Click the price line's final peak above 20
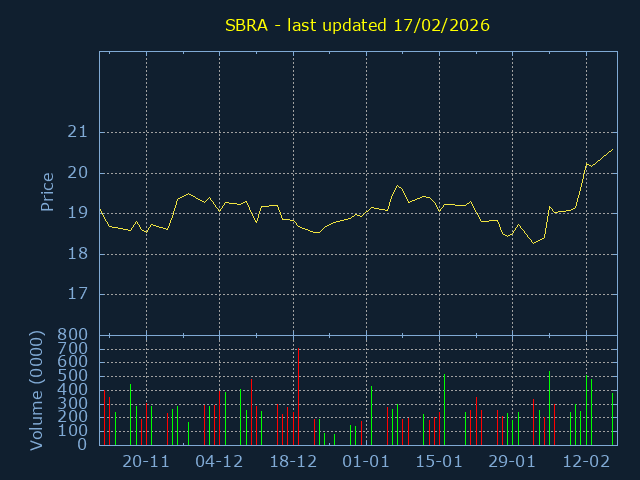Image resolution: width=640 pixels, height=480 pixels. tap(612, 150)
